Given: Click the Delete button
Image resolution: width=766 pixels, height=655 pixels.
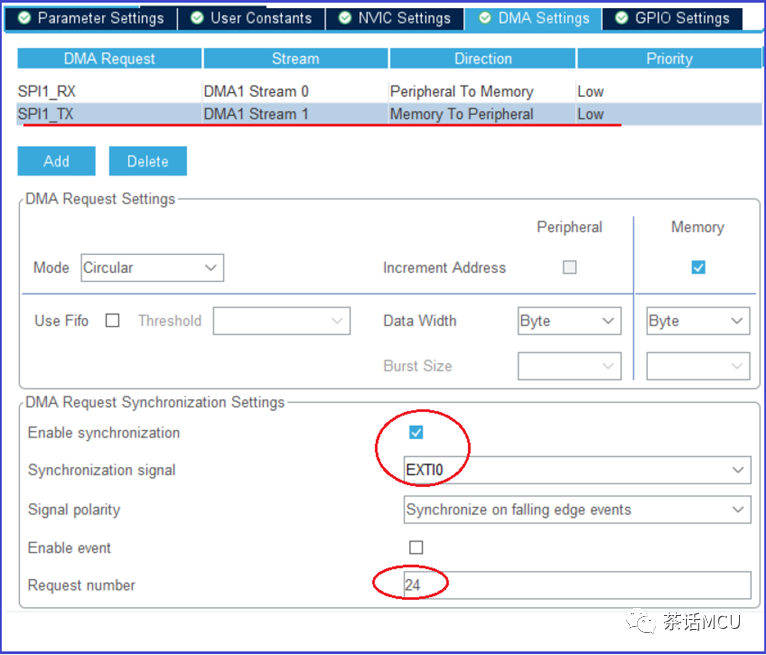Looking at the screenshot, I should (148, 161).
